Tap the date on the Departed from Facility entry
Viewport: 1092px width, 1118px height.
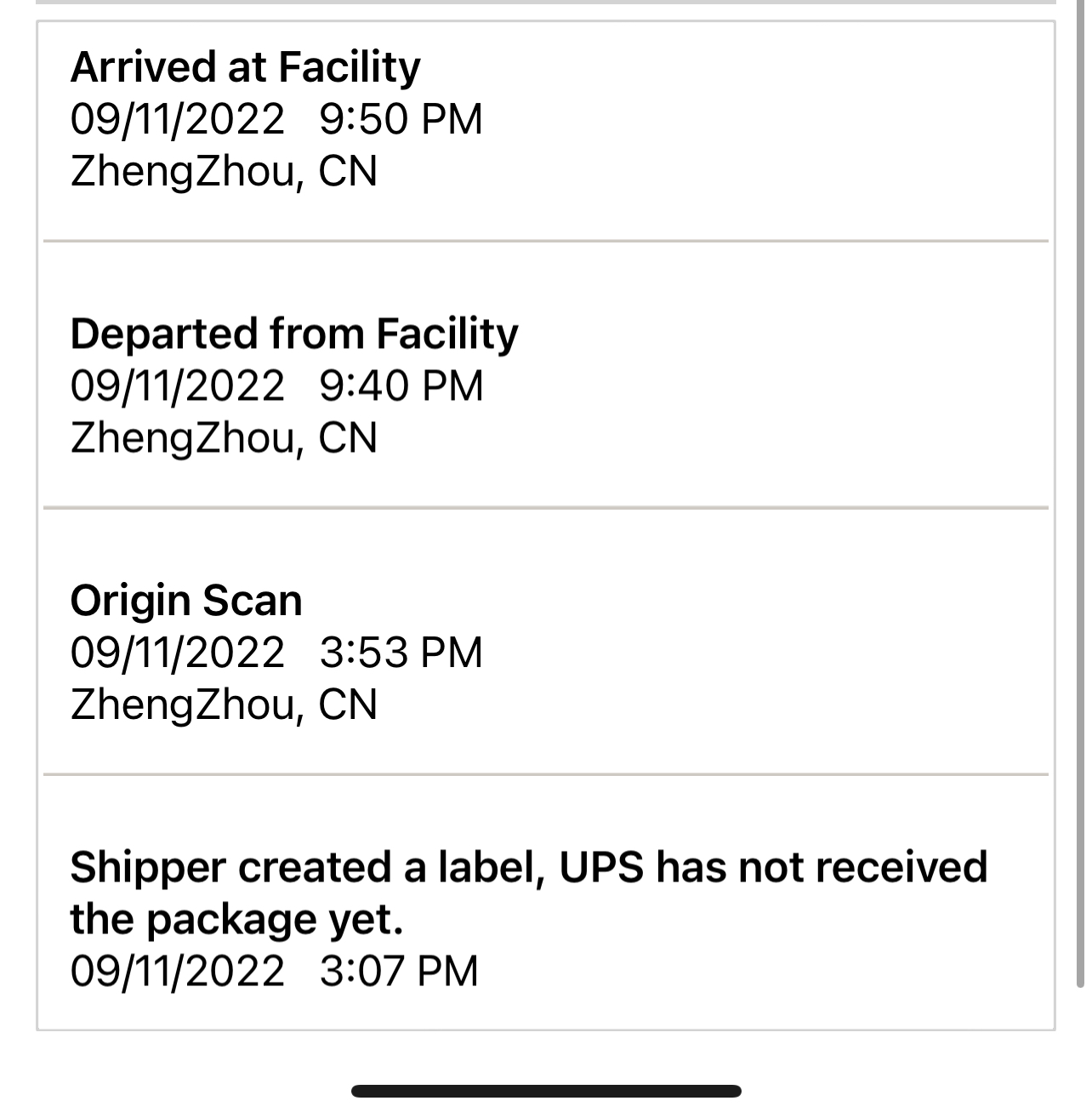tap(177, 385)
